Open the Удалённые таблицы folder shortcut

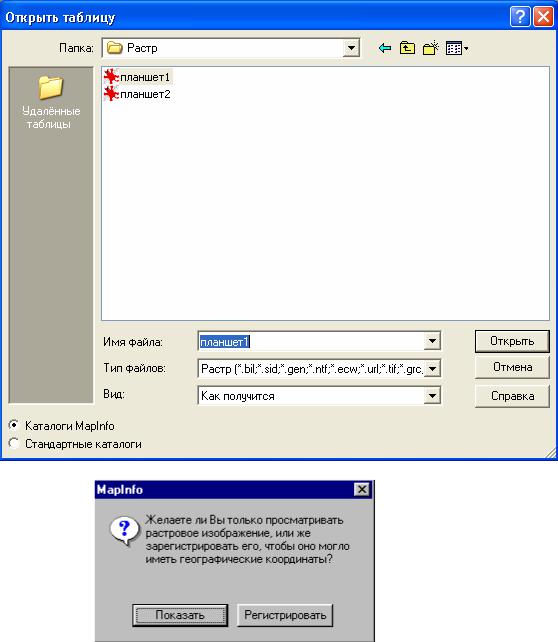51,102
